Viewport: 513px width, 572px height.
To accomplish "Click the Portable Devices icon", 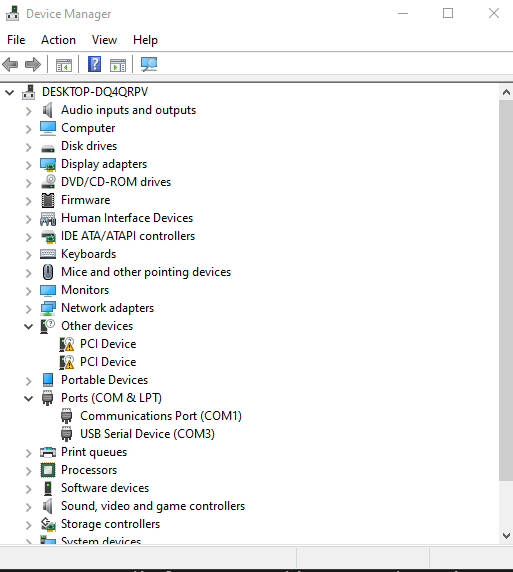I will 48,380.
